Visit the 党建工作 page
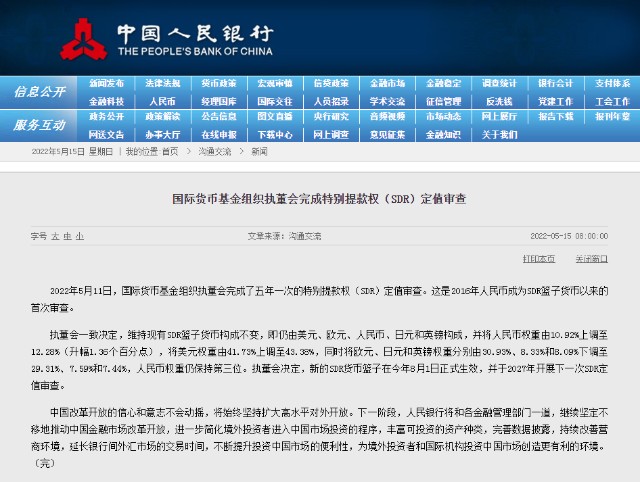The image size is (640, 482). coord(556,101)
